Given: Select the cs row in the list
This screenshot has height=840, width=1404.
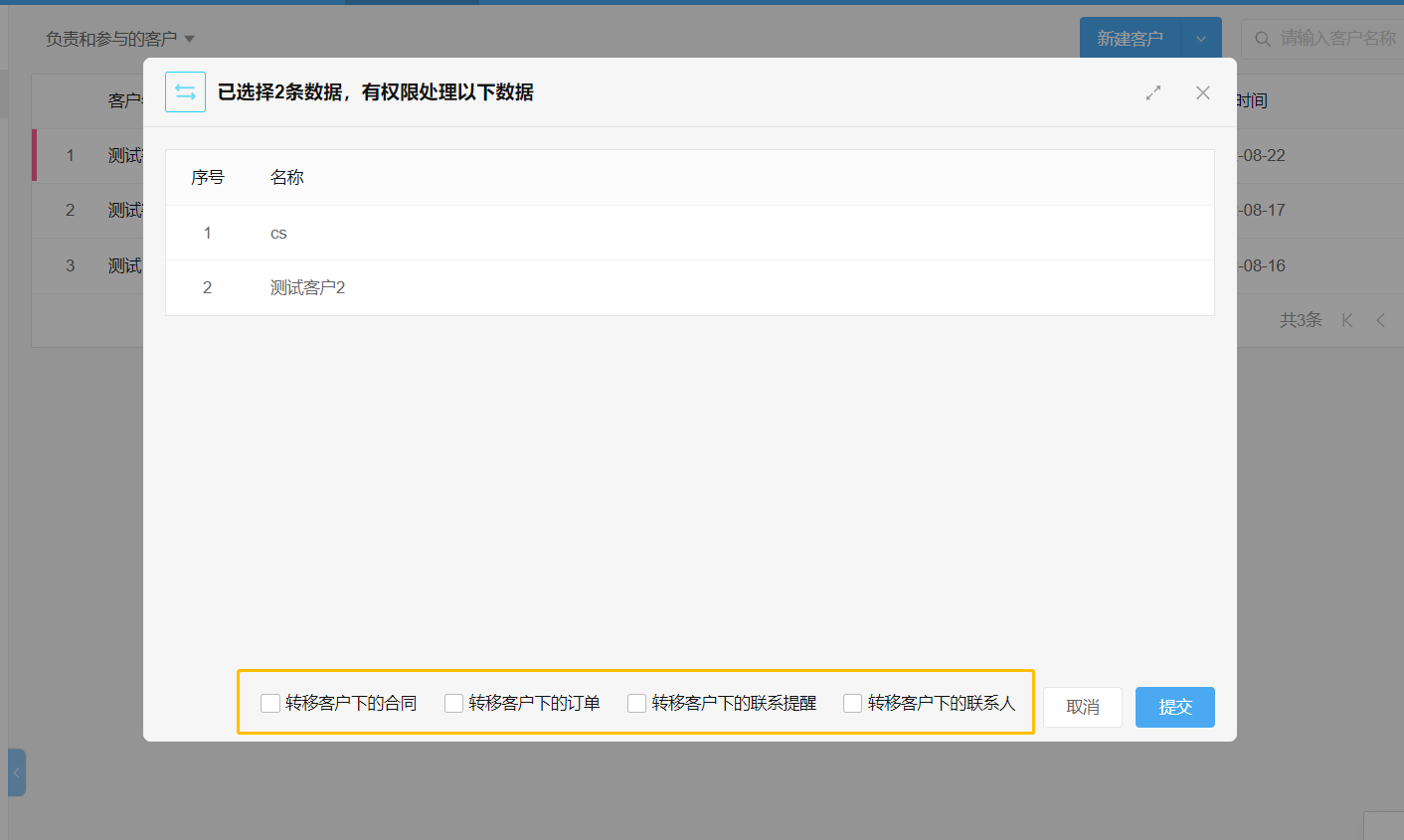Looking at the screenshot, I should pos(278,234).
